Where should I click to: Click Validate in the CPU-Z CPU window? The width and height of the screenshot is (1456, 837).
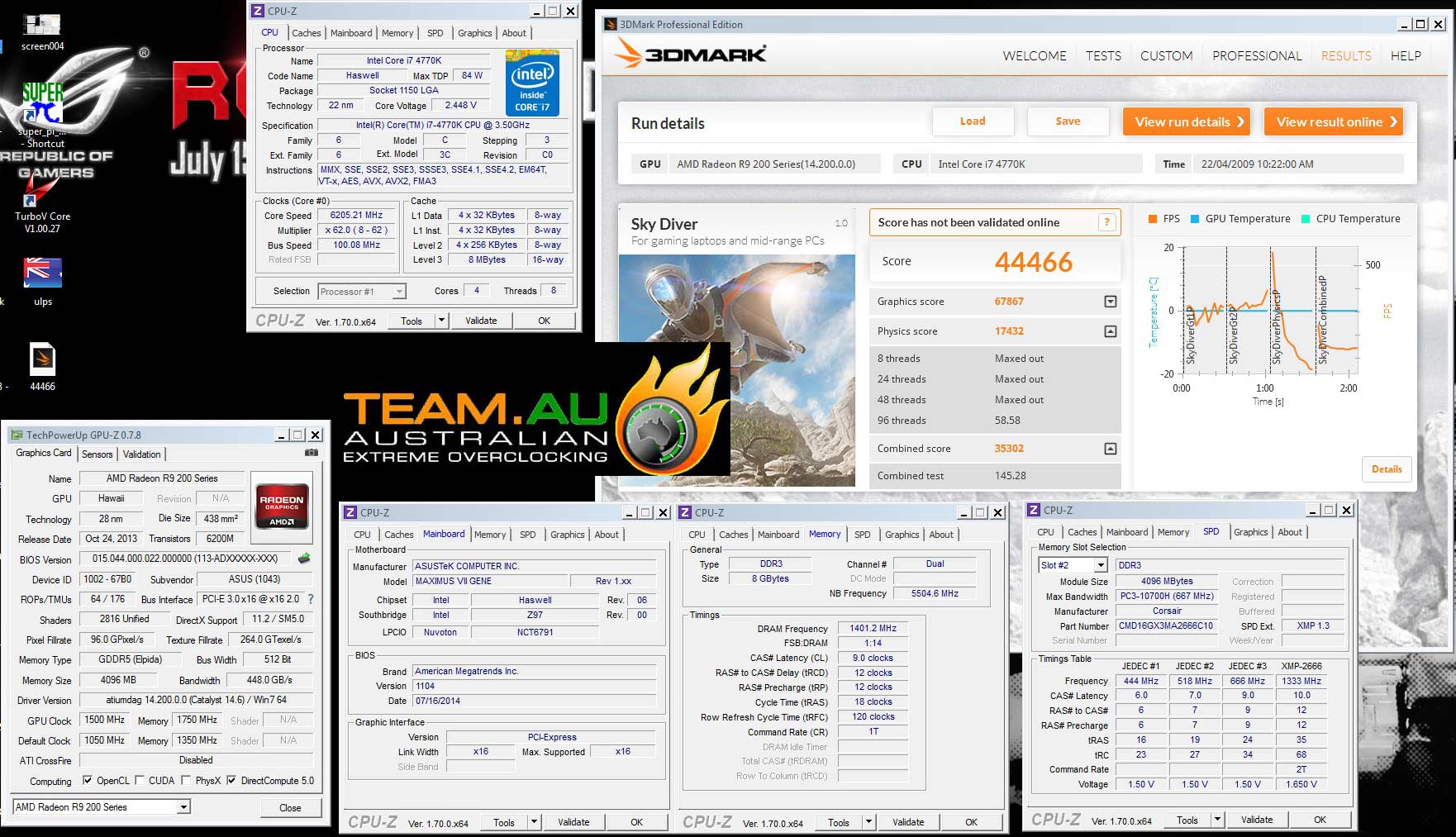pos(481,321)
